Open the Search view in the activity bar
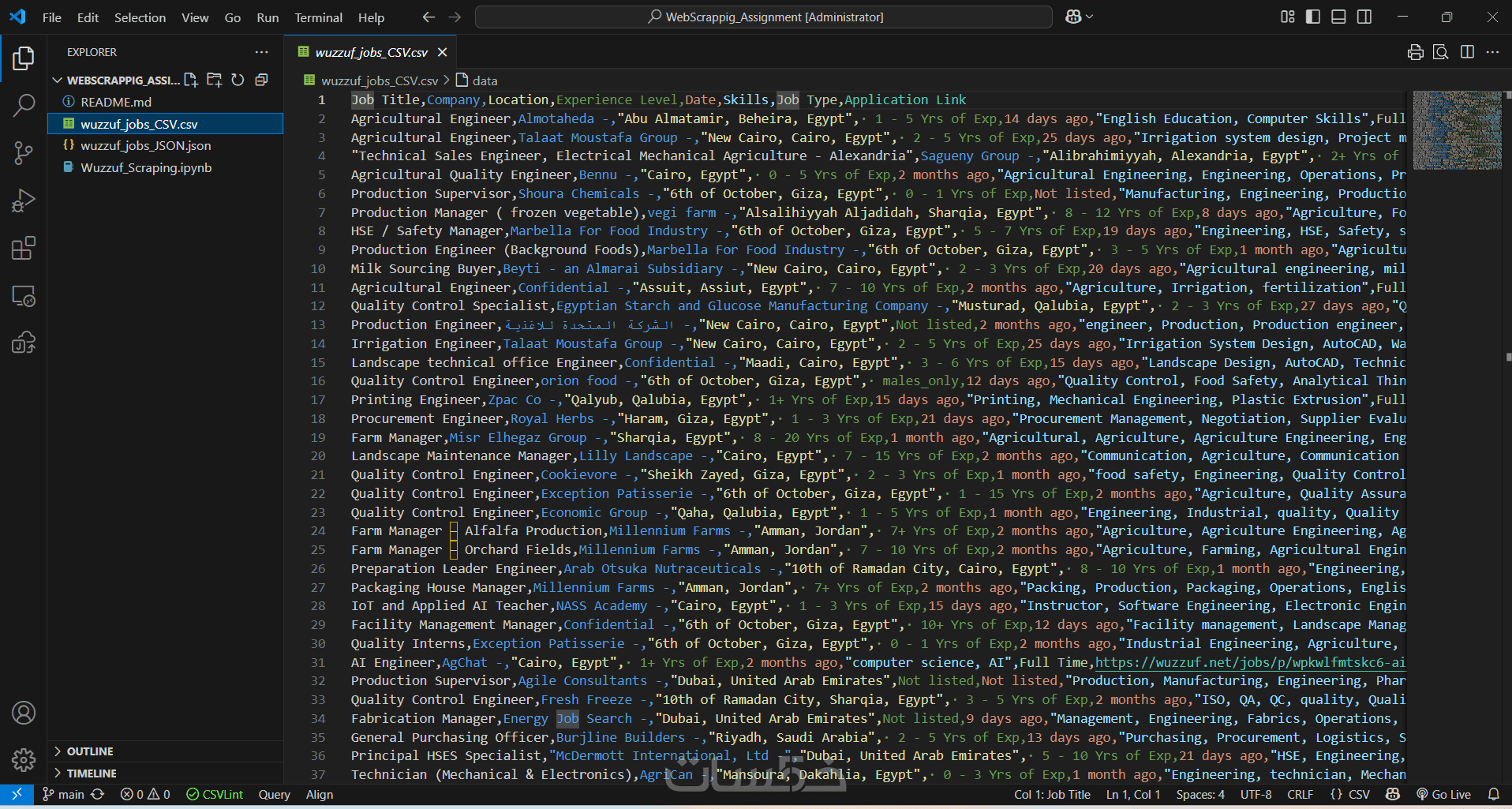The height and width of the screenshot is (809, 1512). click(x=24, y=106)
